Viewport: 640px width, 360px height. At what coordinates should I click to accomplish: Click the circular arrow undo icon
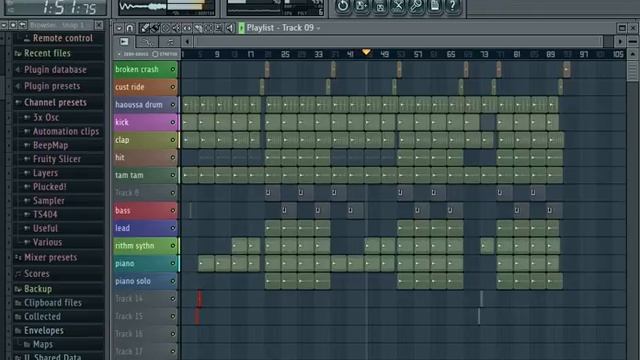point(343,6)
